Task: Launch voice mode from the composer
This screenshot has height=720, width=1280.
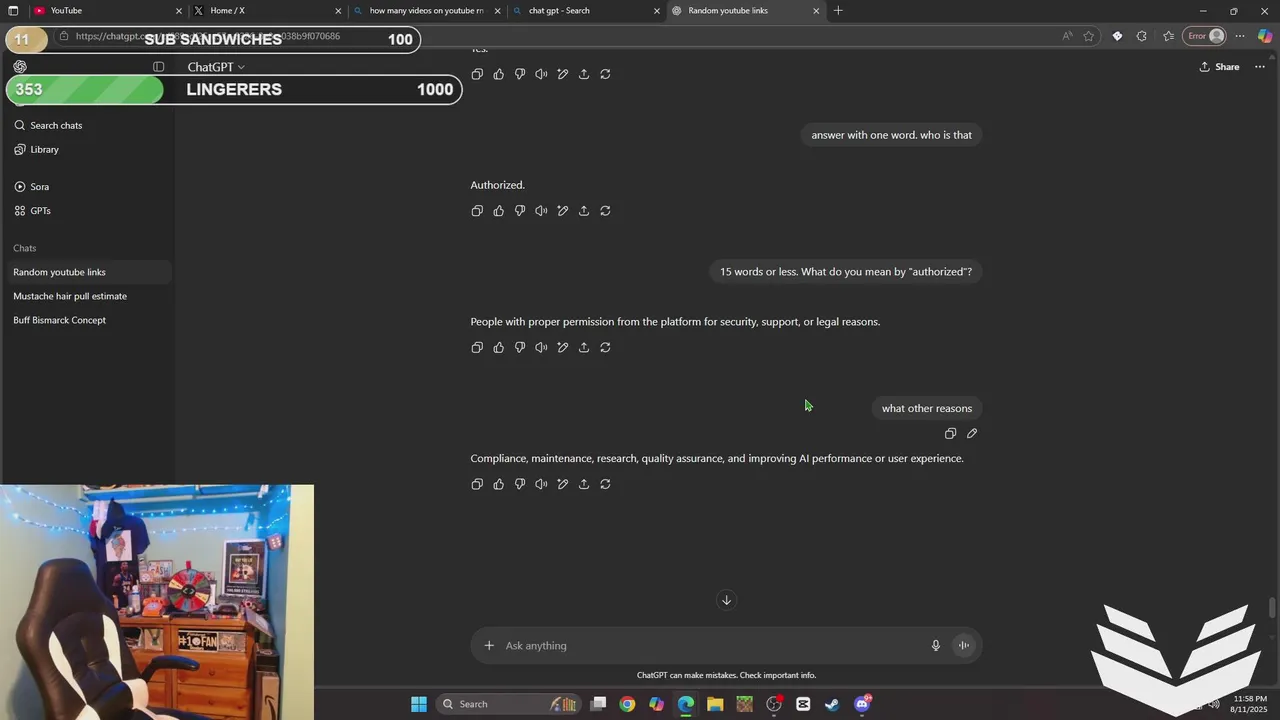Action: 964,646
